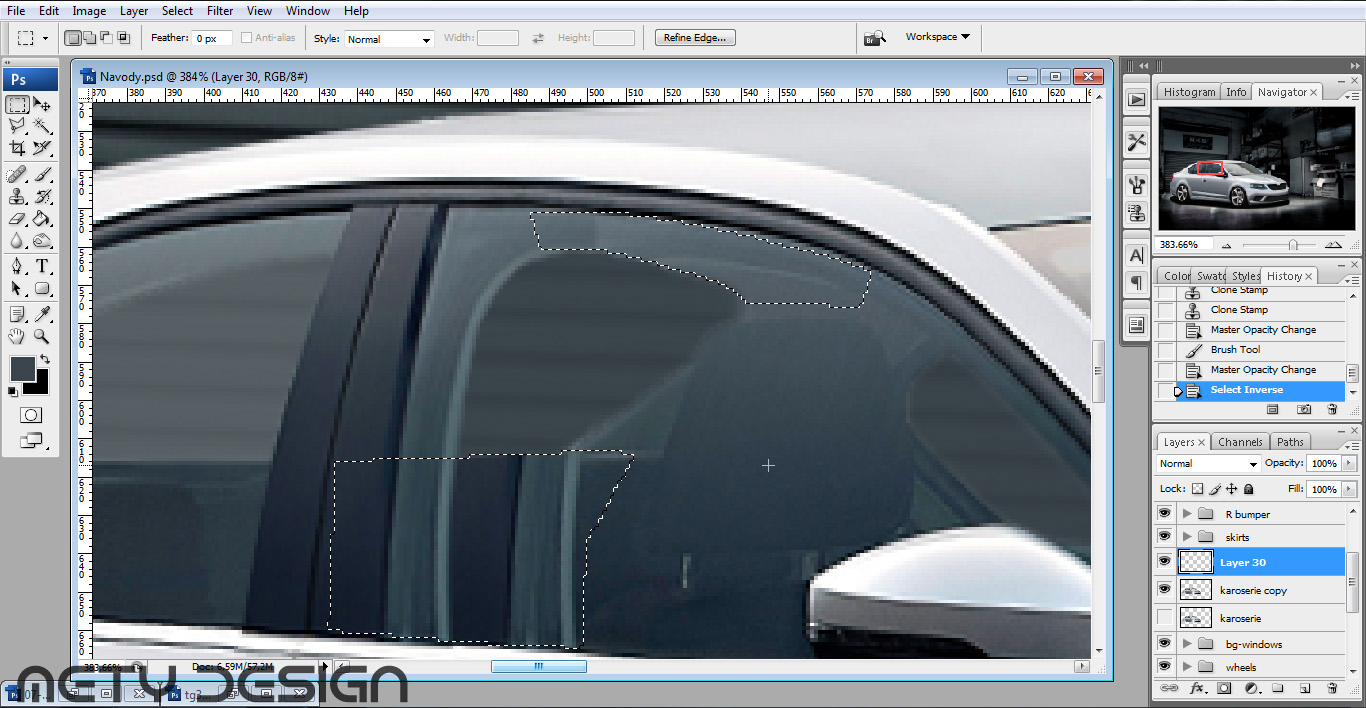
Task: Open the blend mode Normal dropdown
Action: tap(1208, 464)
